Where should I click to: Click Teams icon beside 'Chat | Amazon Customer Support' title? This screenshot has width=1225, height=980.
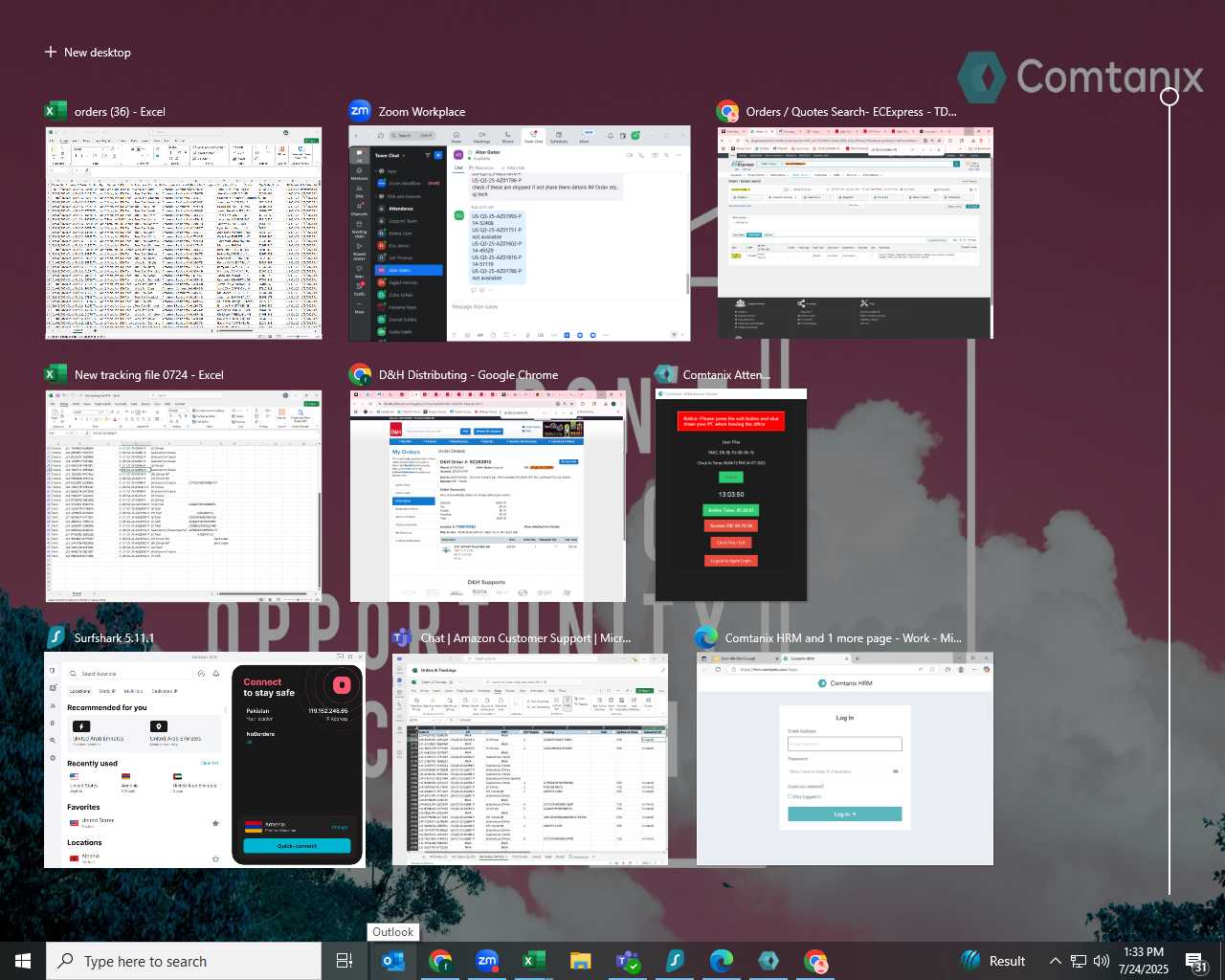pos(403,637)
